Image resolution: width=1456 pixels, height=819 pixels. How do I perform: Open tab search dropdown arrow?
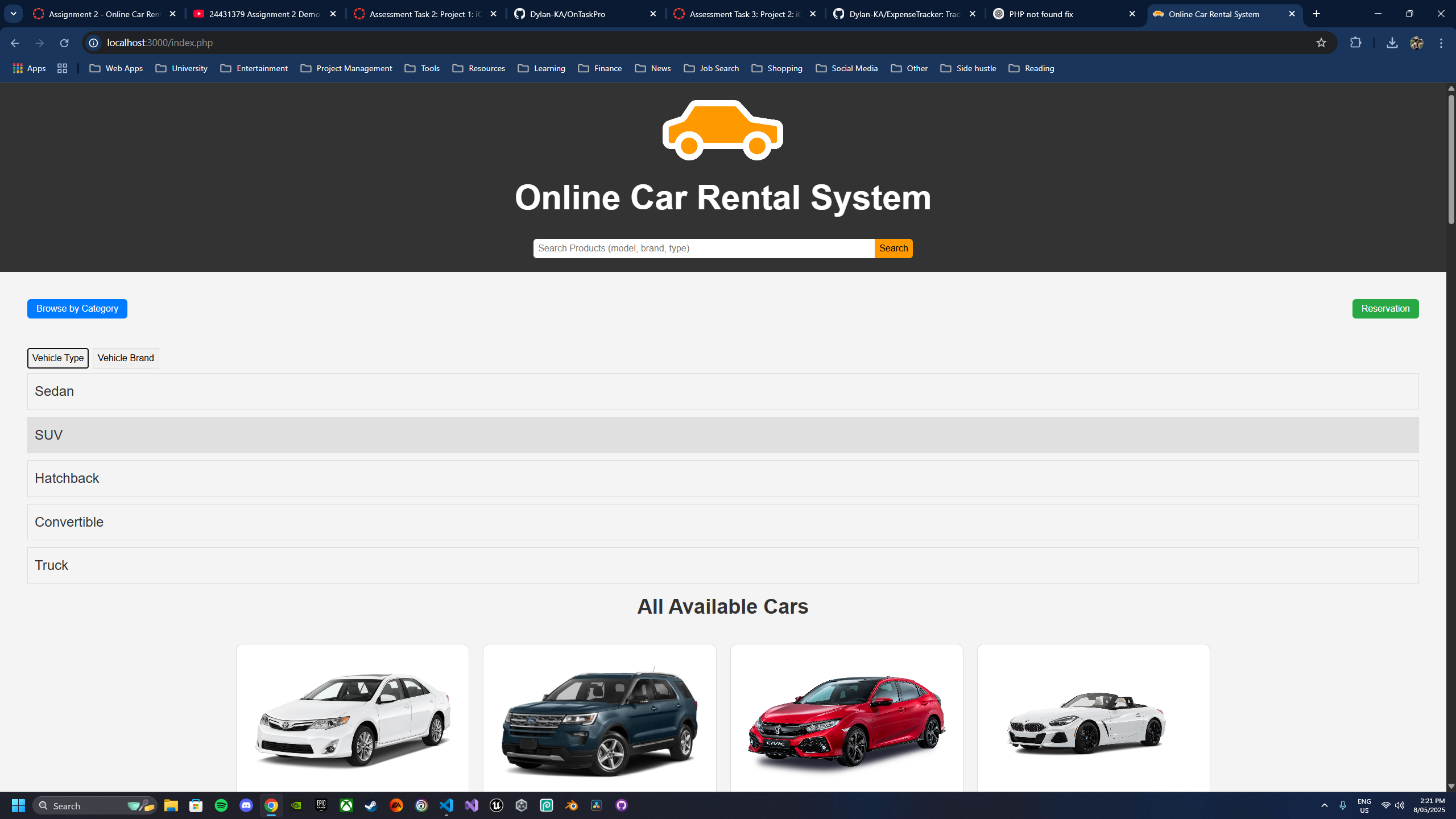pyautogui.click(x=14, y=14)
